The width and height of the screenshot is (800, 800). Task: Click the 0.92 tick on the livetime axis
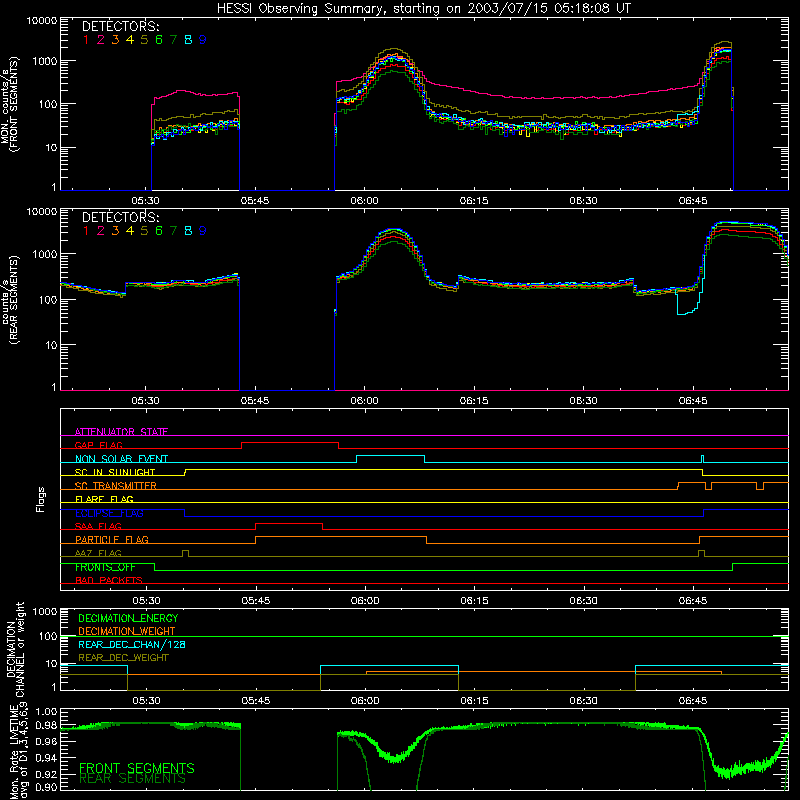[46, 774]
